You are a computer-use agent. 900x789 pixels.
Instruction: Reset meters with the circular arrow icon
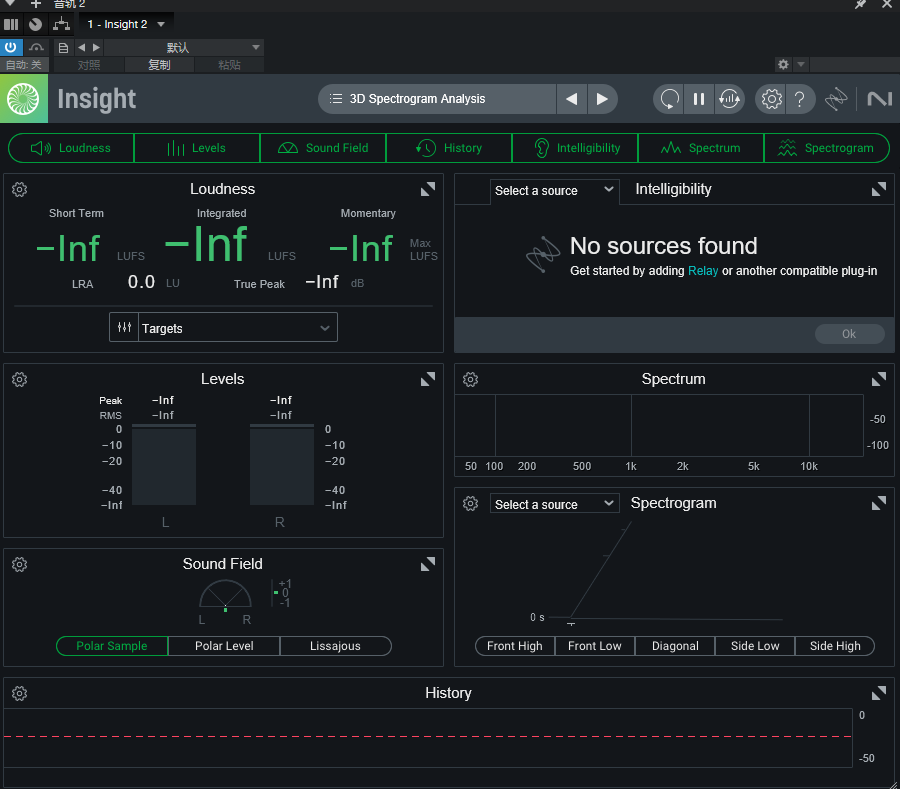point(669,99)
